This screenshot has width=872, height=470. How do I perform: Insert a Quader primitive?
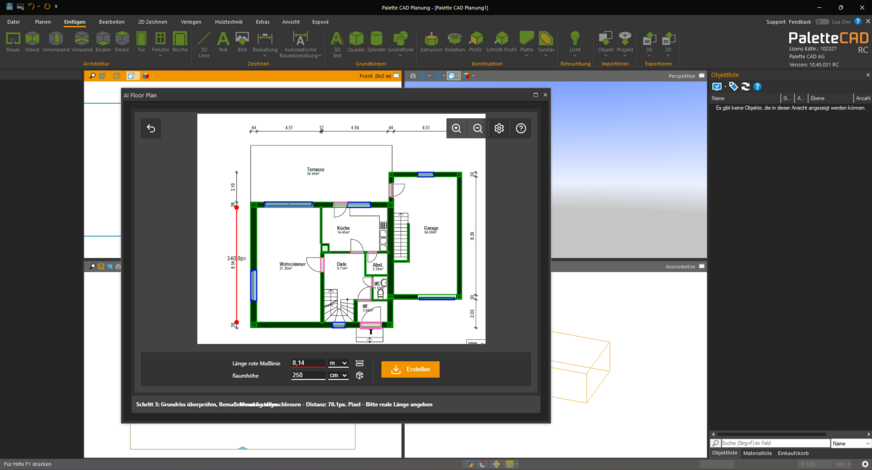pyautogui.click(x=356, y=42)
